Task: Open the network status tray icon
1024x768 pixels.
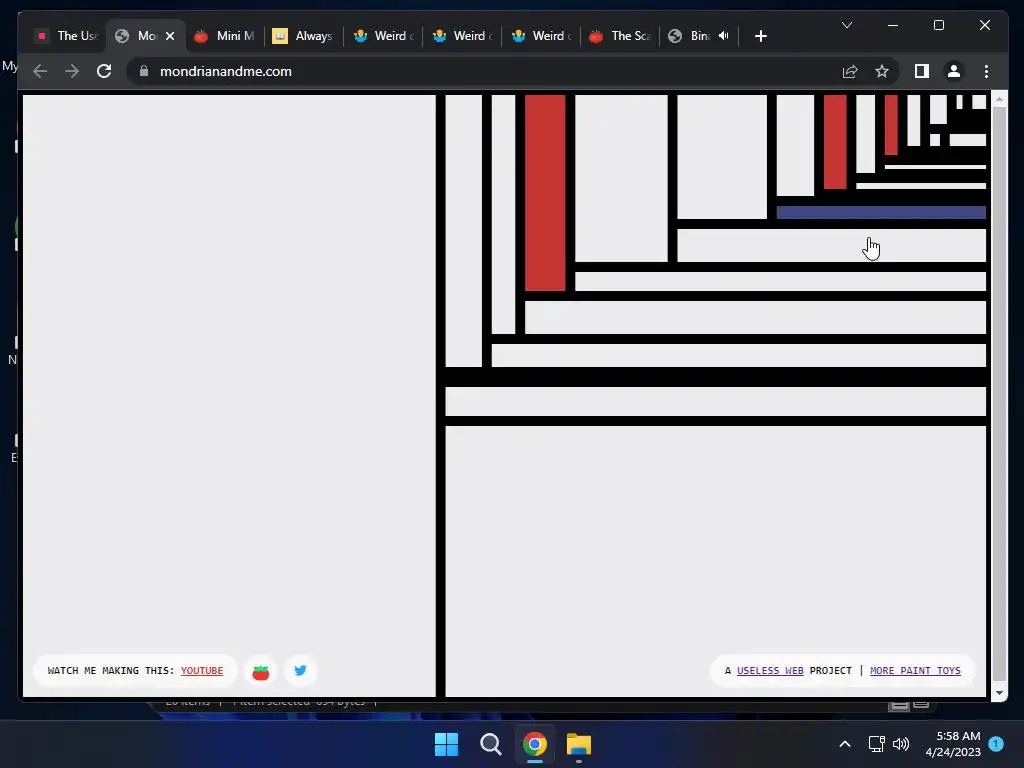Action: pos(876,744)
